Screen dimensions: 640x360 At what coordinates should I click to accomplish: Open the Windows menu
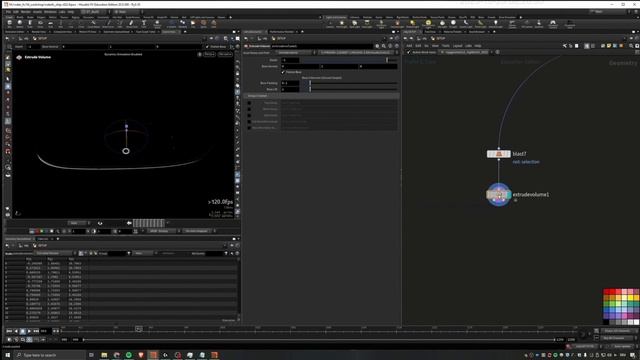[x=50, y=12]
